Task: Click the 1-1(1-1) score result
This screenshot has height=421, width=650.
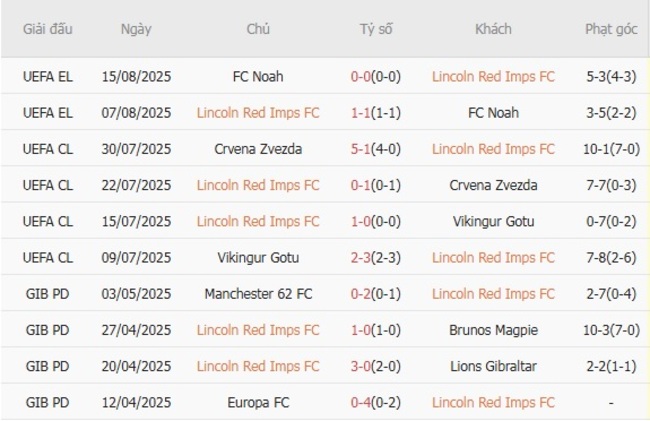Action: (x=376, y=113)
